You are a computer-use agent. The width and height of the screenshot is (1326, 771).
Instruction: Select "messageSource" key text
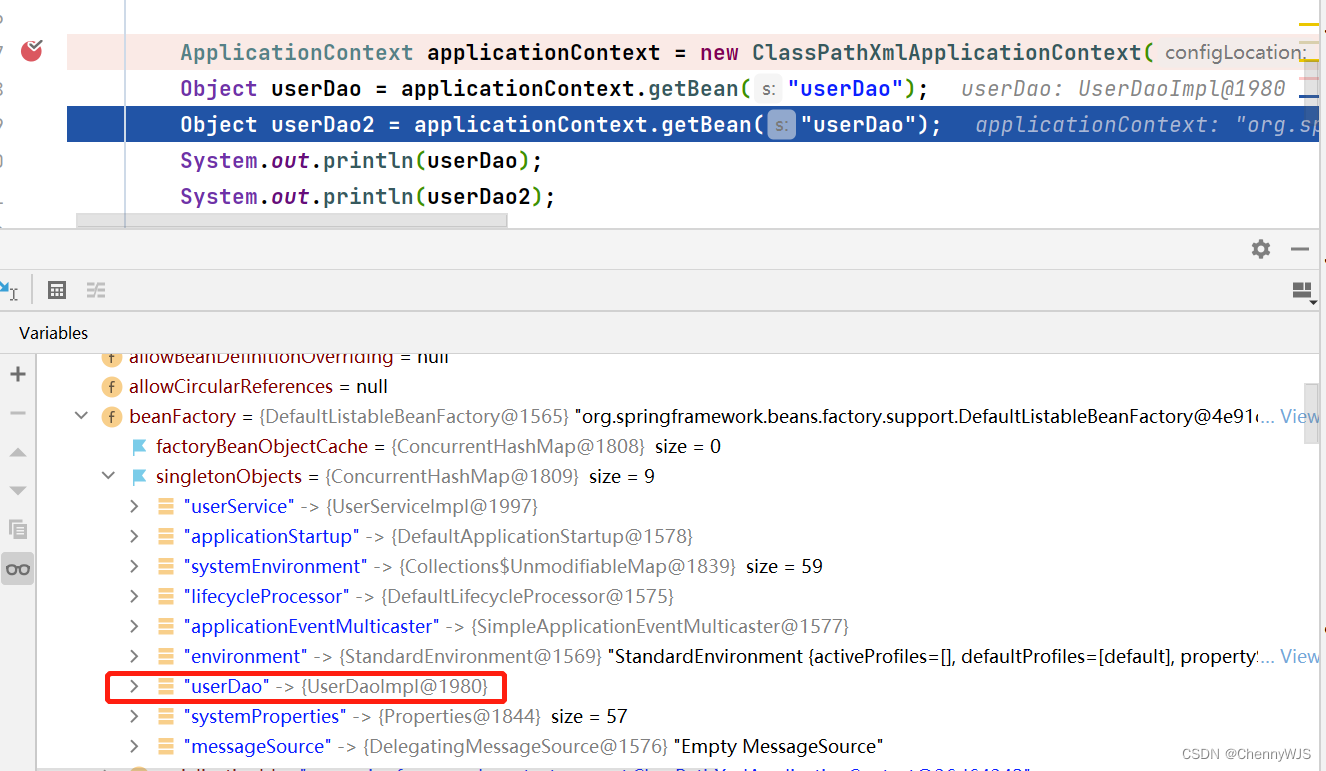pyautogui.click(x=257, y=746)
